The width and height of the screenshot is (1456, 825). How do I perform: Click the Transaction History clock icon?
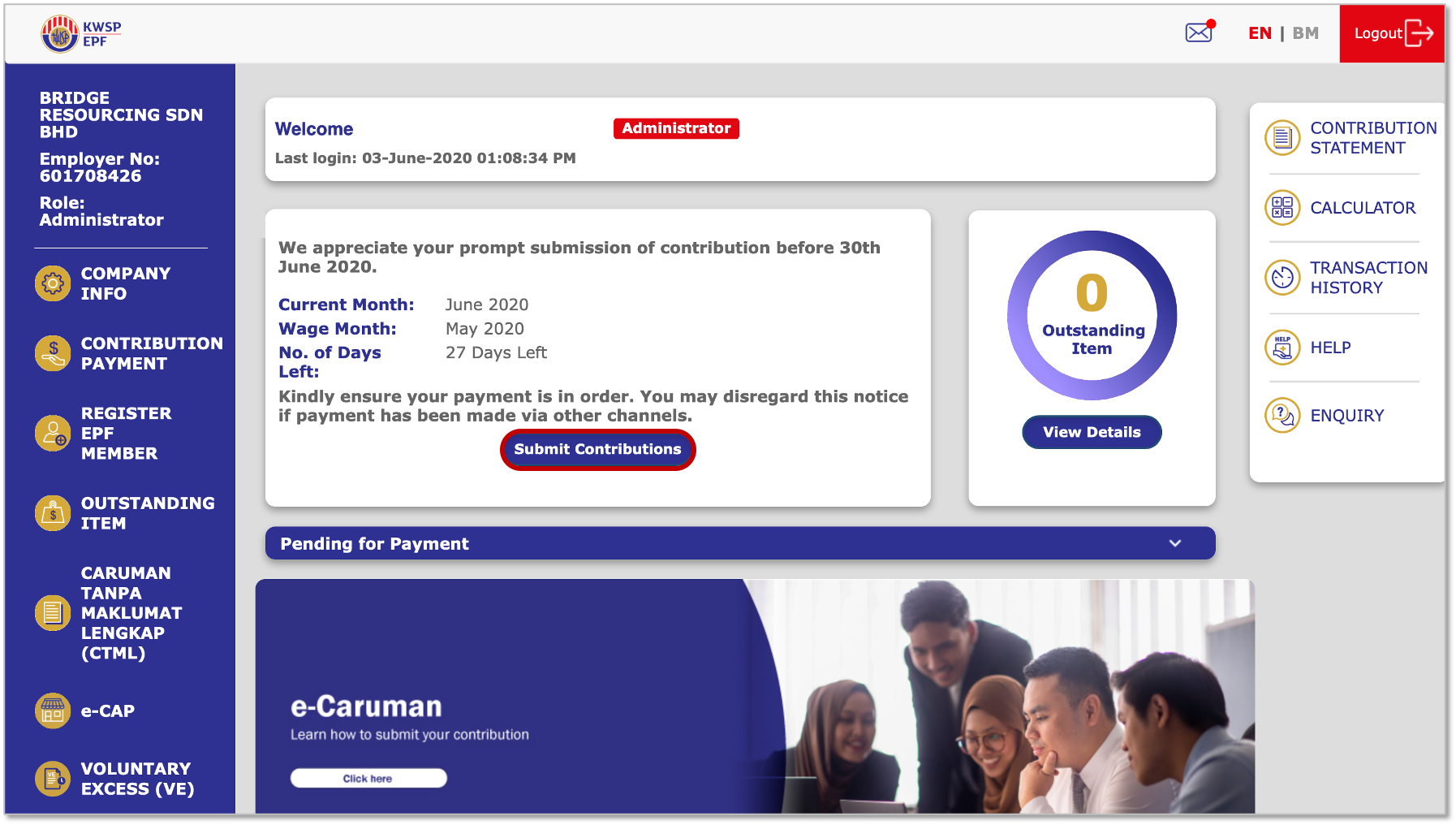[1282, 278]
